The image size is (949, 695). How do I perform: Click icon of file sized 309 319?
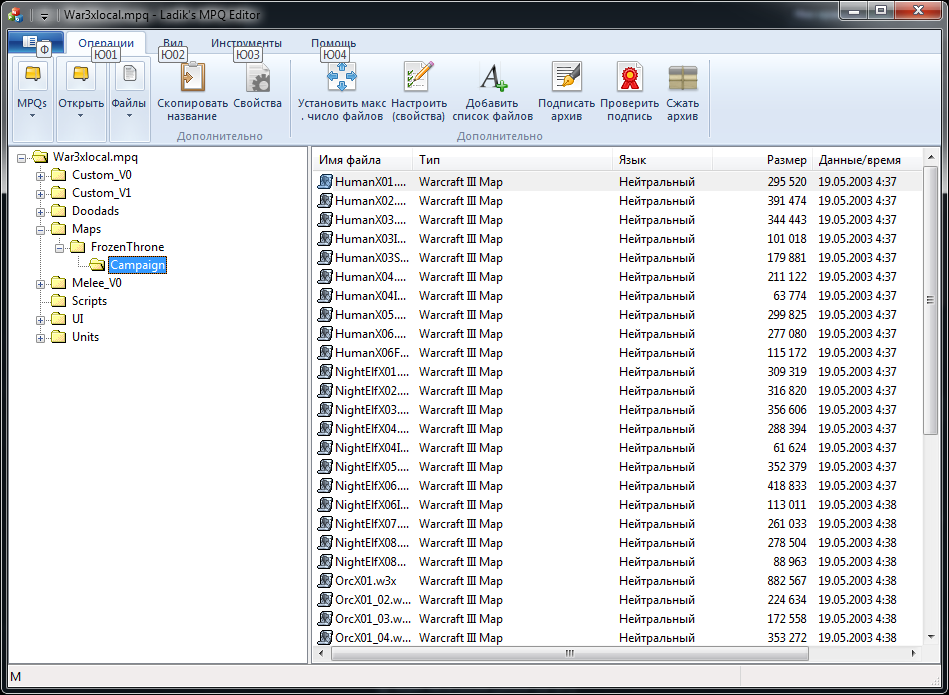coord(326,372)
